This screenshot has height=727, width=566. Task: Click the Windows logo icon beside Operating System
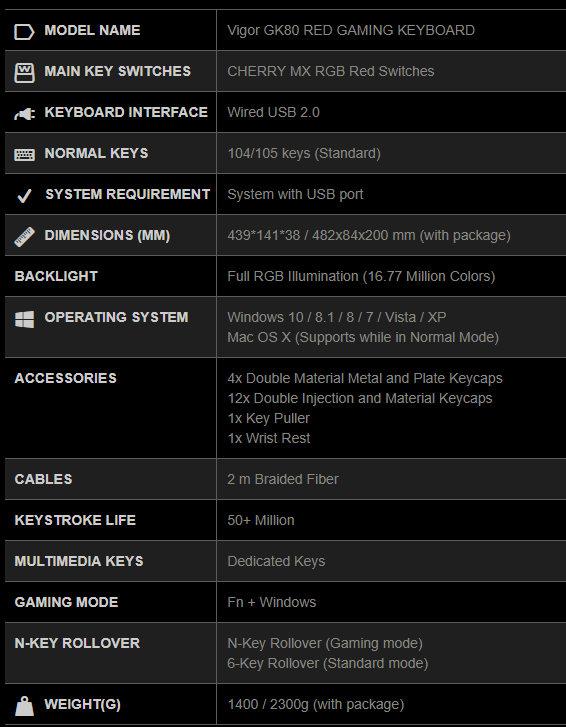(24, 319)
